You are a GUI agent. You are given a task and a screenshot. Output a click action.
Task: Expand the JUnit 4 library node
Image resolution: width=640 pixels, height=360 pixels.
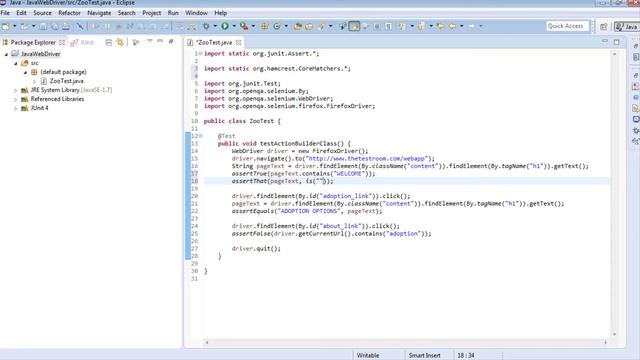pyautogui.click(x=16, y=108)
